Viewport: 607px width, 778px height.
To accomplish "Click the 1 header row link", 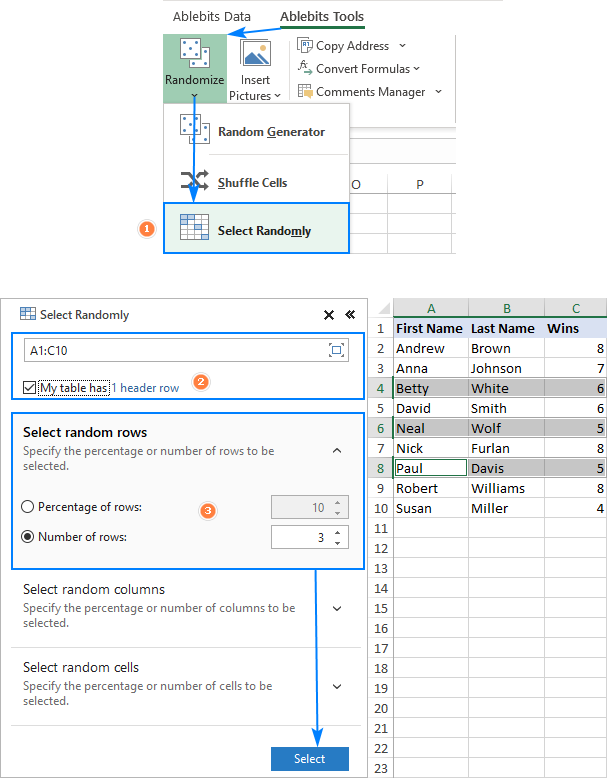I will pyautogui.click(x=145, y=388).
